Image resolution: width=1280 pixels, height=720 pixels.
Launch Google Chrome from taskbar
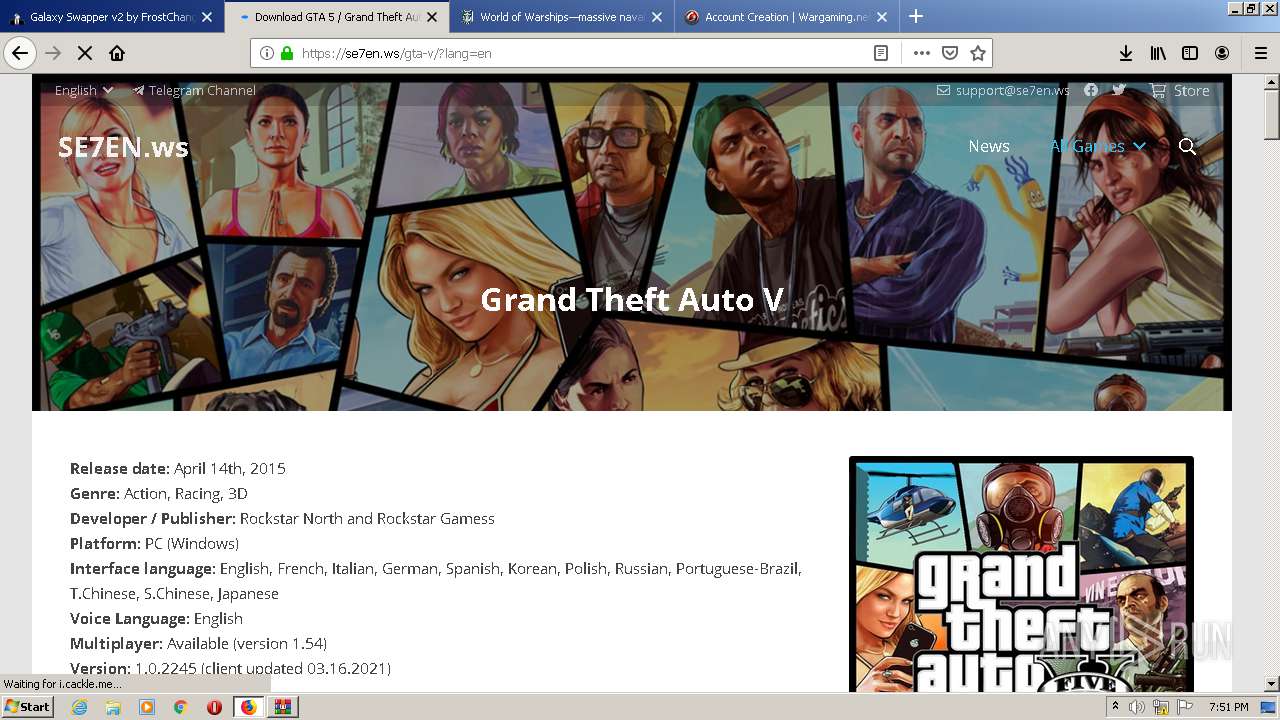pyautogui.click(x=180, y=707)
